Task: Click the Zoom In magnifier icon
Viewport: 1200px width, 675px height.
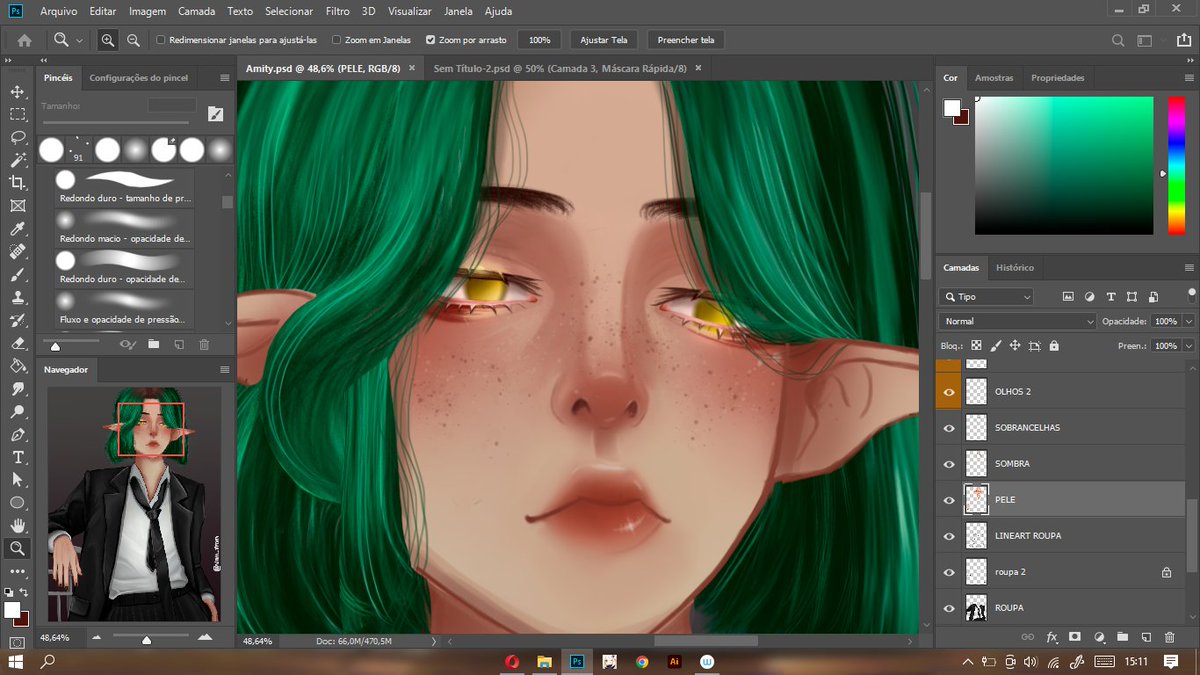Action: click(x=108, y=40)
